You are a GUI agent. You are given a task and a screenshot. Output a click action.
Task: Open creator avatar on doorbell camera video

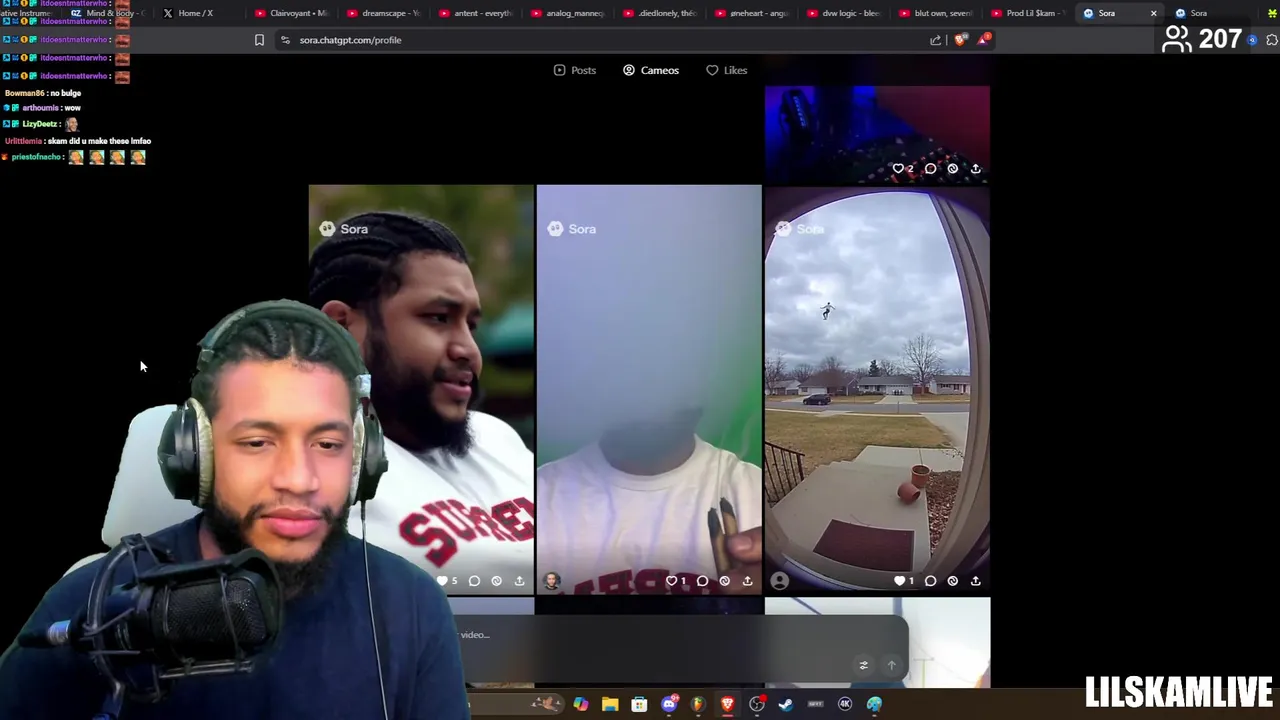780,581
